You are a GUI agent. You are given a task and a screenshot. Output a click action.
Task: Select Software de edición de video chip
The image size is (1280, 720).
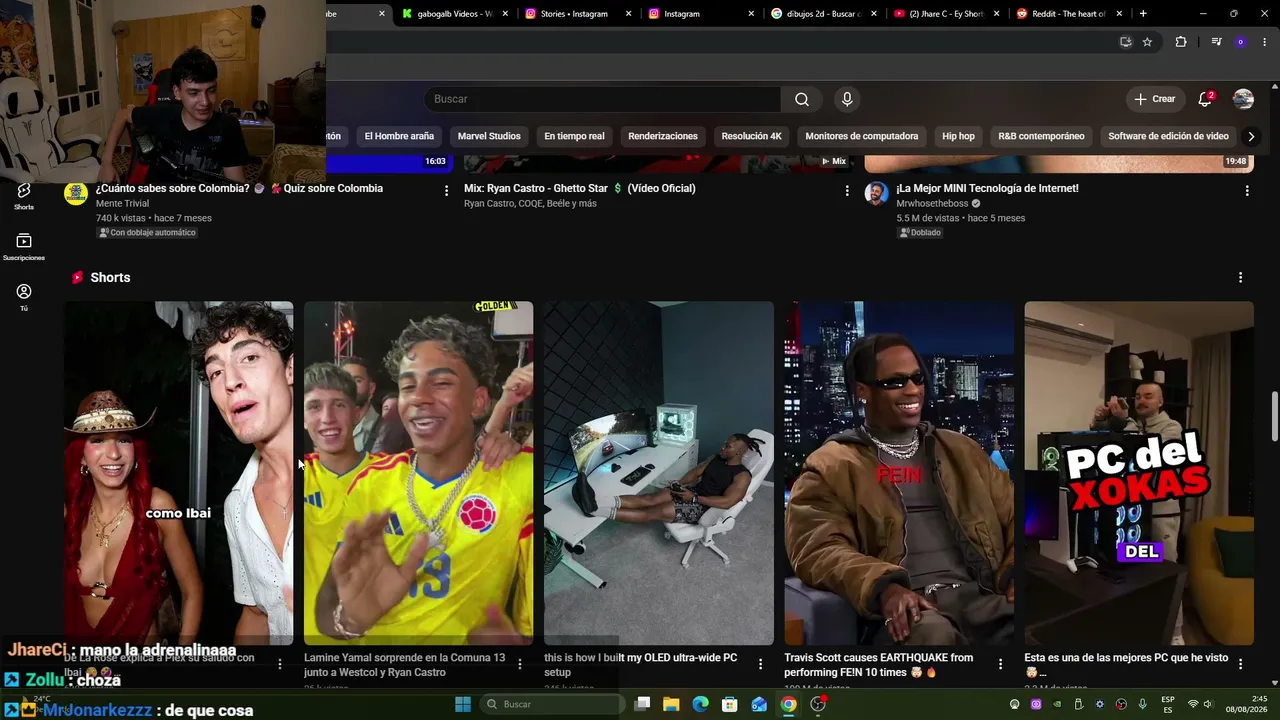(x=1168, y=136)
